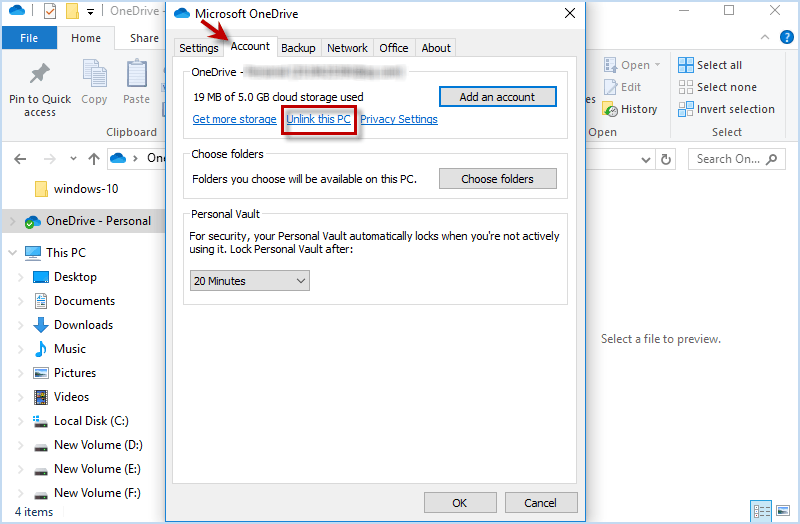Expand the OneDrive - Personal tree node
Viewport: 800px width, 524px height.
tap(13, 221)
